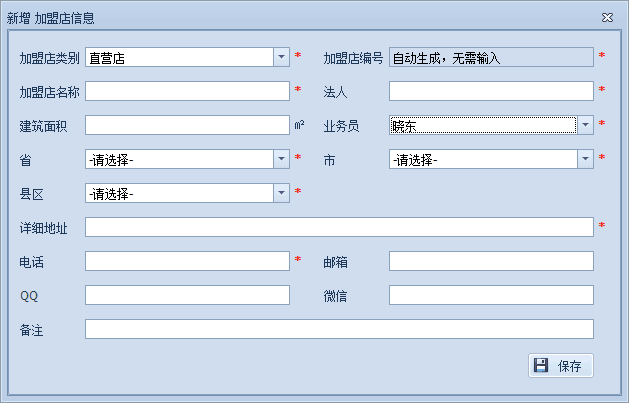Click the 加盟店名称 input field
This screenshot has height=403, width=629.
[187, 91]
